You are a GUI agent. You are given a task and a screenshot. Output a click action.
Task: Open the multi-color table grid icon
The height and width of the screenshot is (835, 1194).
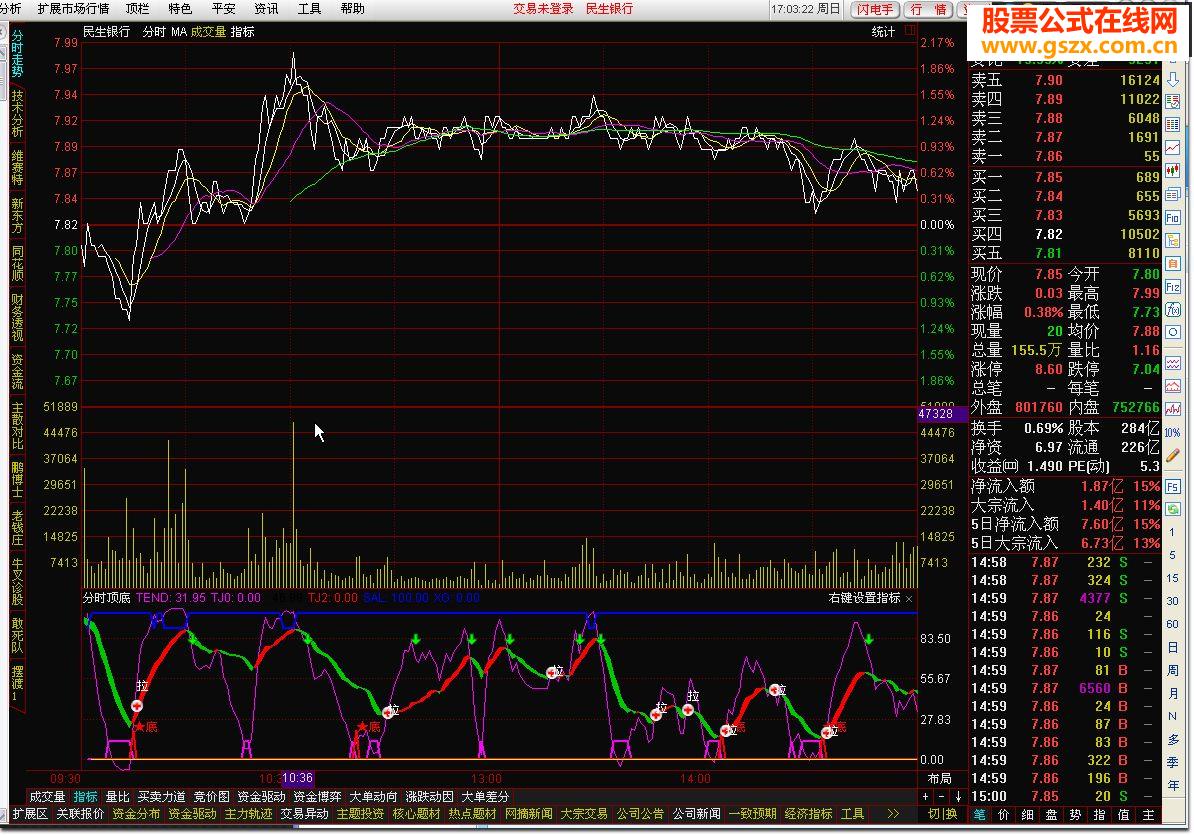1173,125
